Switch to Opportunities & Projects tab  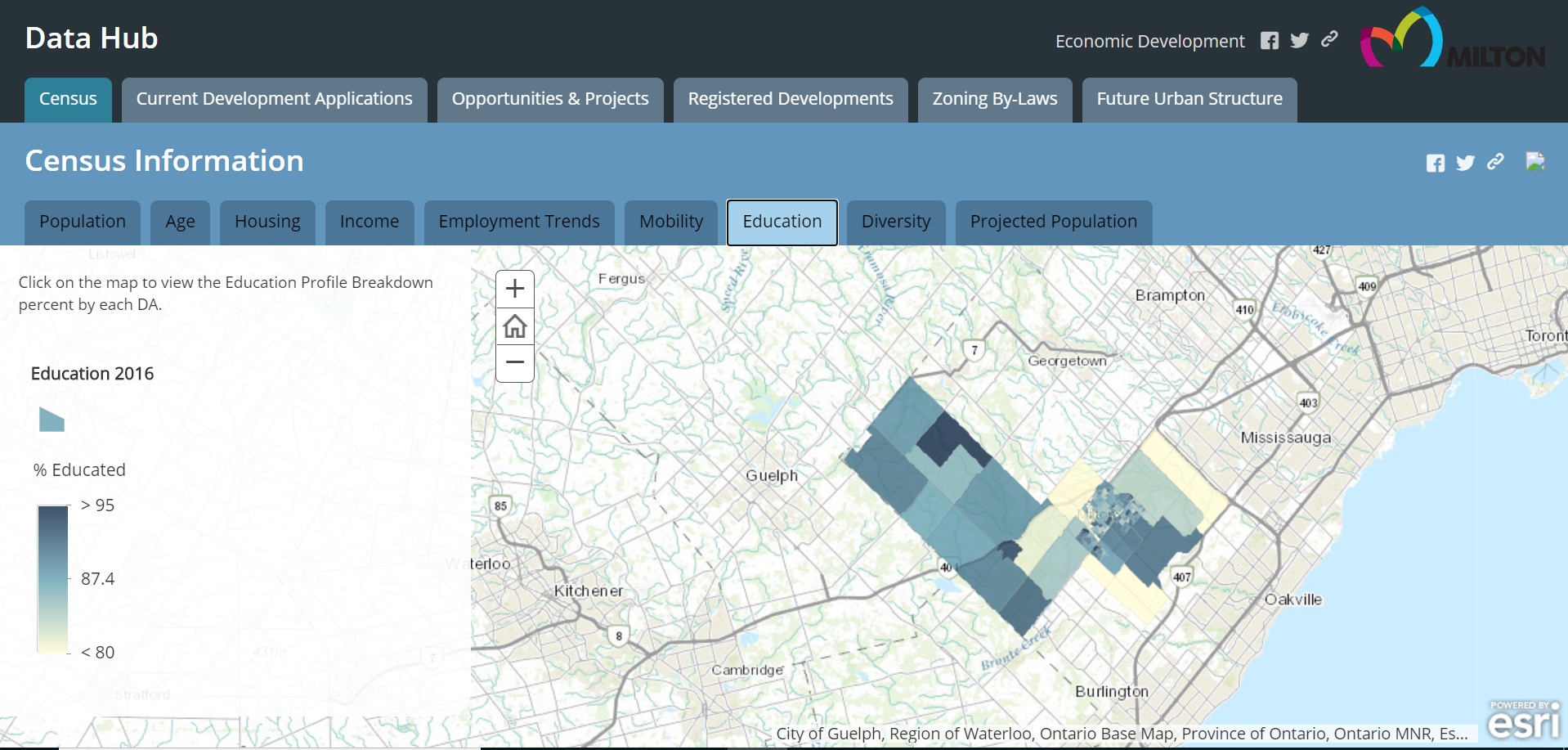point(550,100)
